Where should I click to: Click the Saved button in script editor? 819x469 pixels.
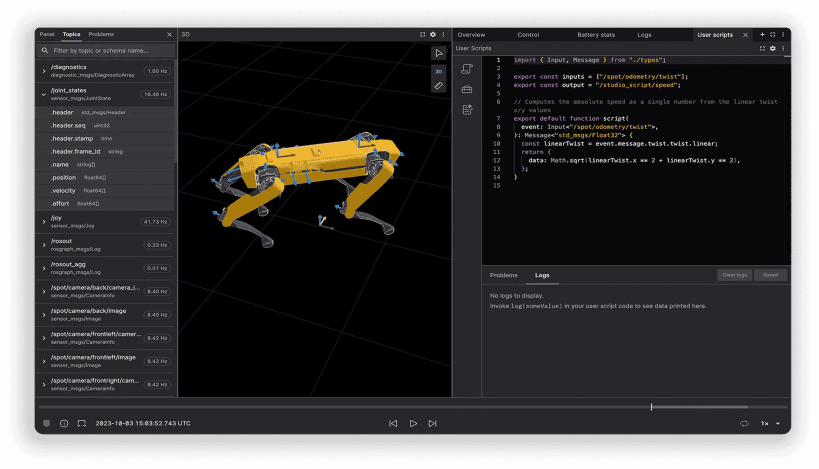(771, 274)
